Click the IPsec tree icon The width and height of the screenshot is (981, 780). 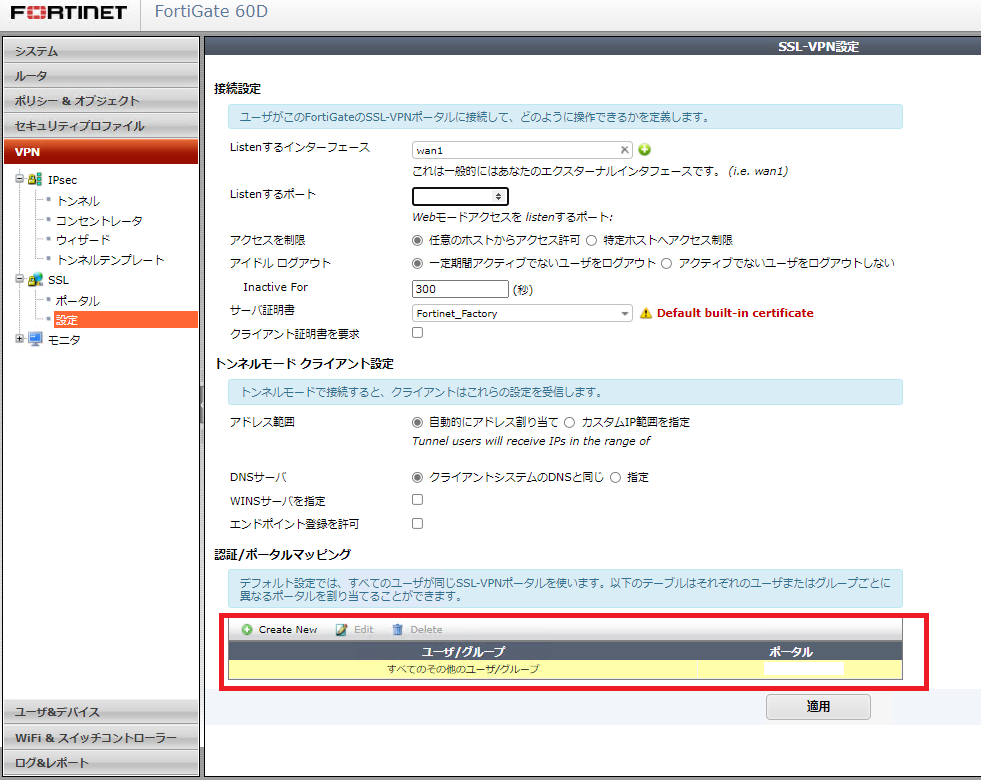coord(35,180)
